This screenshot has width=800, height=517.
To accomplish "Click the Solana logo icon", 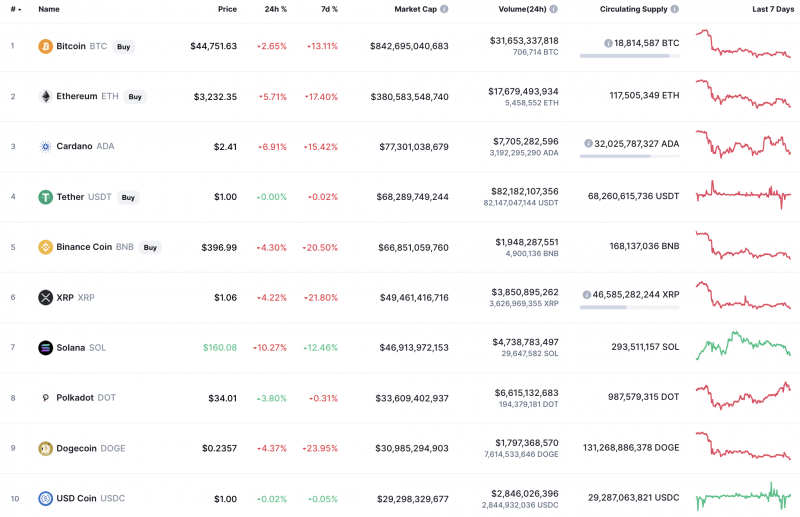I will coord(45,347).
